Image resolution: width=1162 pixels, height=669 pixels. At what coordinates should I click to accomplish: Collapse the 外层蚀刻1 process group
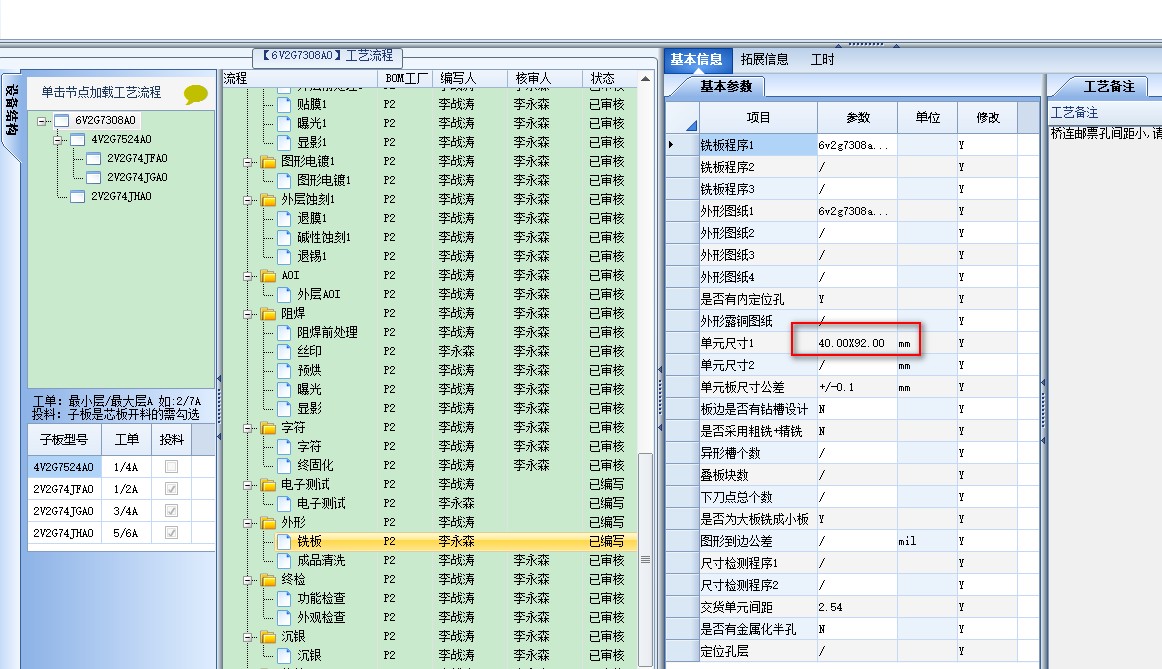point(248,200)
